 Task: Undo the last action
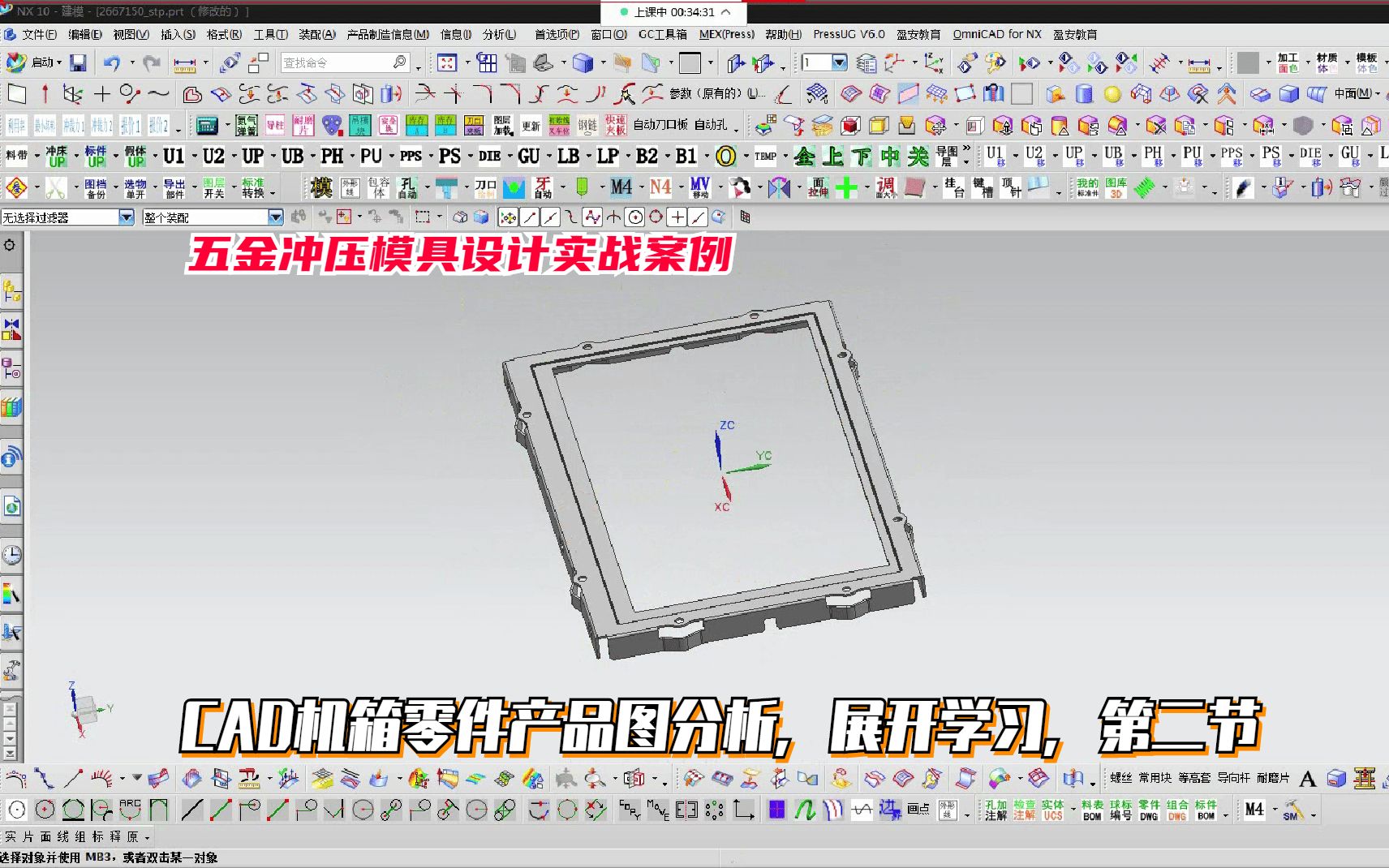[111, 62]
